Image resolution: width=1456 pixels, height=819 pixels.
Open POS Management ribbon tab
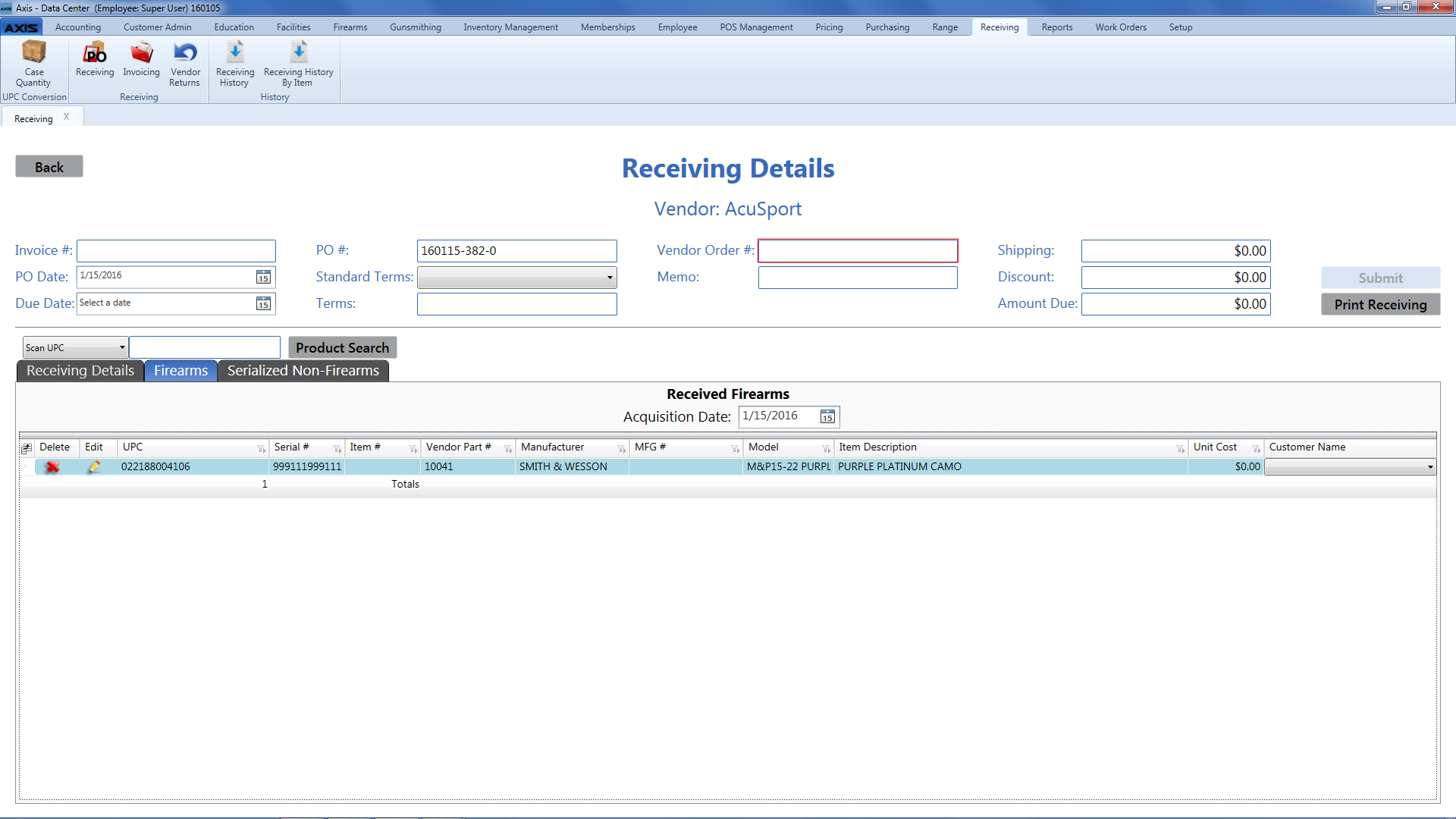pyautogui.click(x=756, y=27)
